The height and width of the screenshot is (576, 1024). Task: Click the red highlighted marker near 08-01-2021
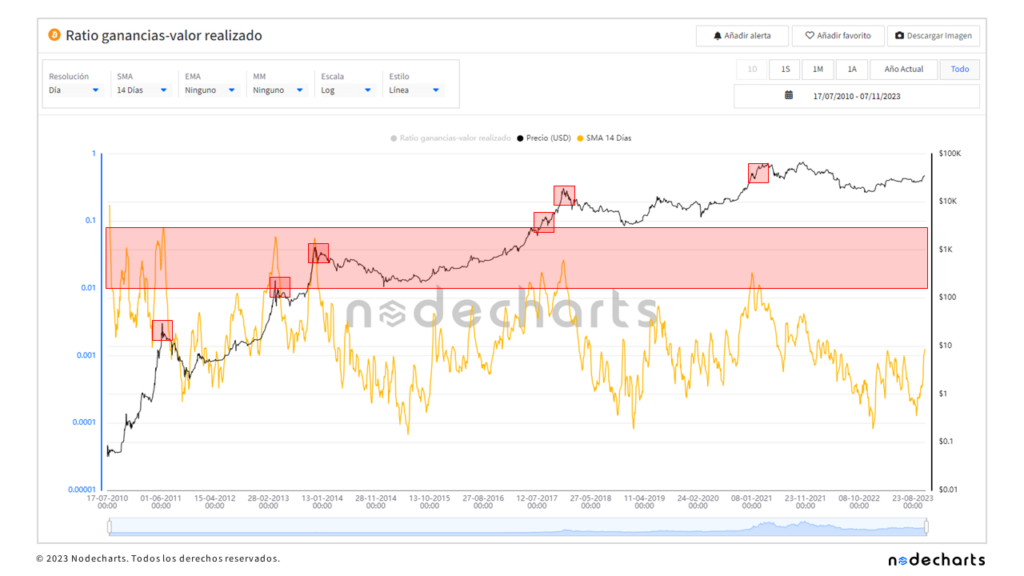click(759, 172)
